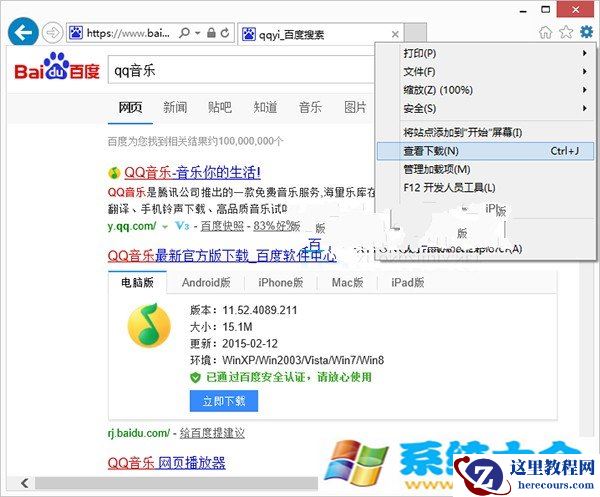
Task: Go back with the blue back arrow
Action: (x=23, y=33)
